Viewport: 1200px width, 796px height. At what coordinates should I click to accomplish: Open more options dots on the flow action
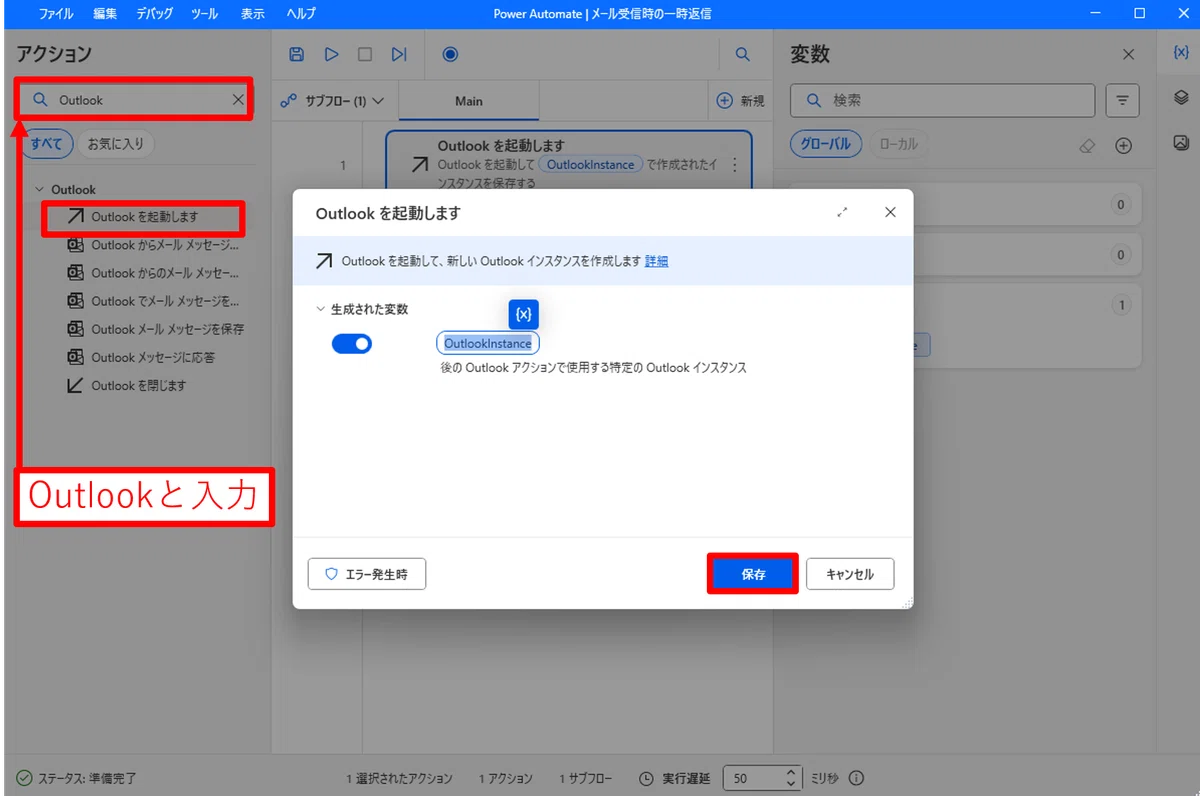click(735, 165)
